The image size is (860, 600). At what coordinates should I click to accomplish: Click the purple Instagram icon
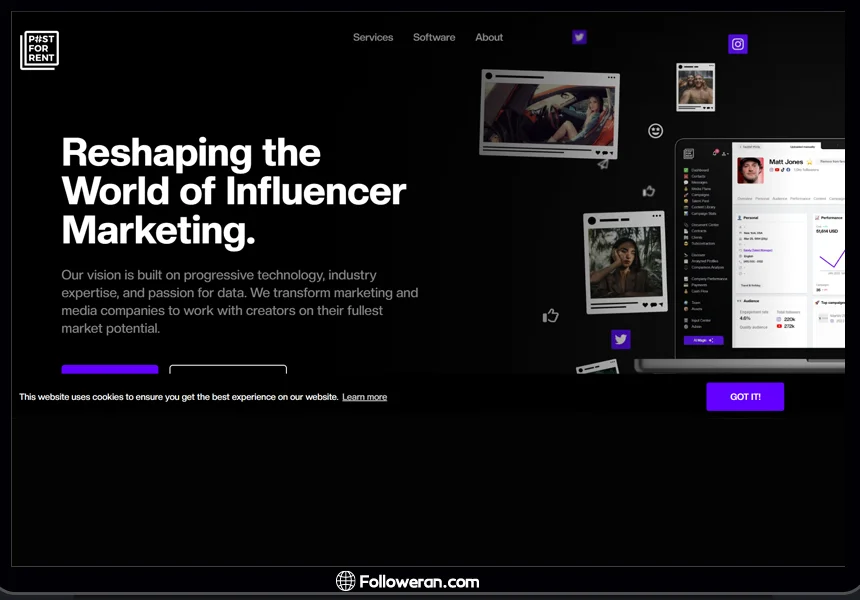tap(738, 44)
